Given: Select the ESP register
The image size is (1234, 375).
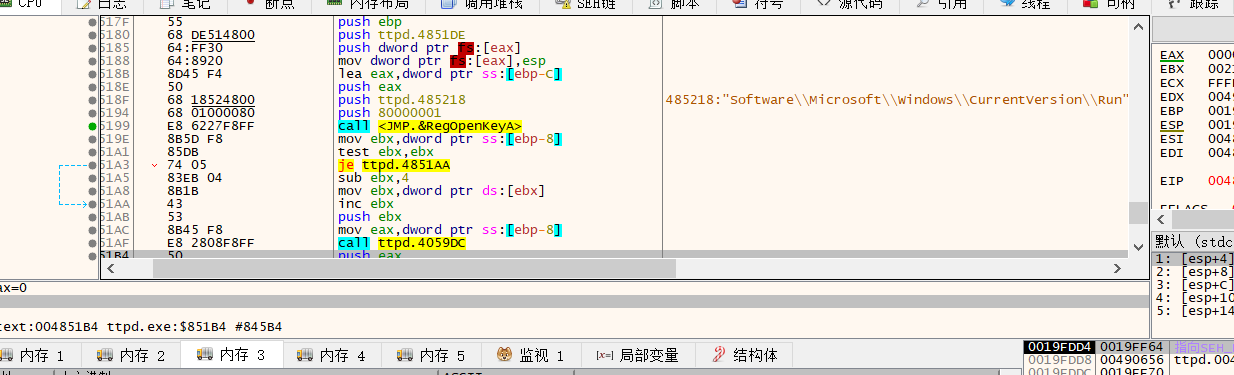Looking at the screenshot, I should tap(1171, 125).
